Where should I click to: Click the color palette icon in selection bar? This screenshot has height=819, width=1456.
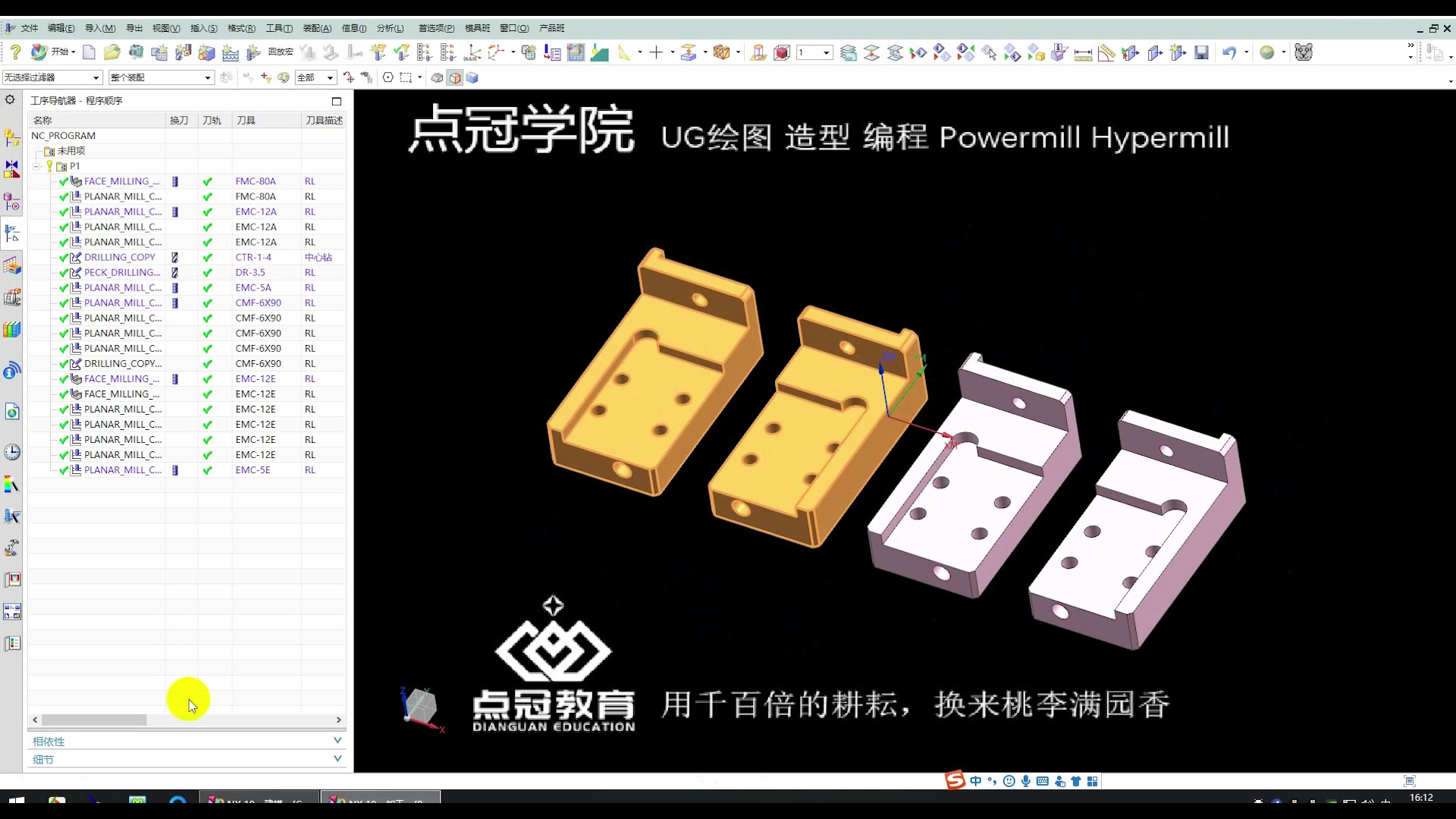[283, 77]
